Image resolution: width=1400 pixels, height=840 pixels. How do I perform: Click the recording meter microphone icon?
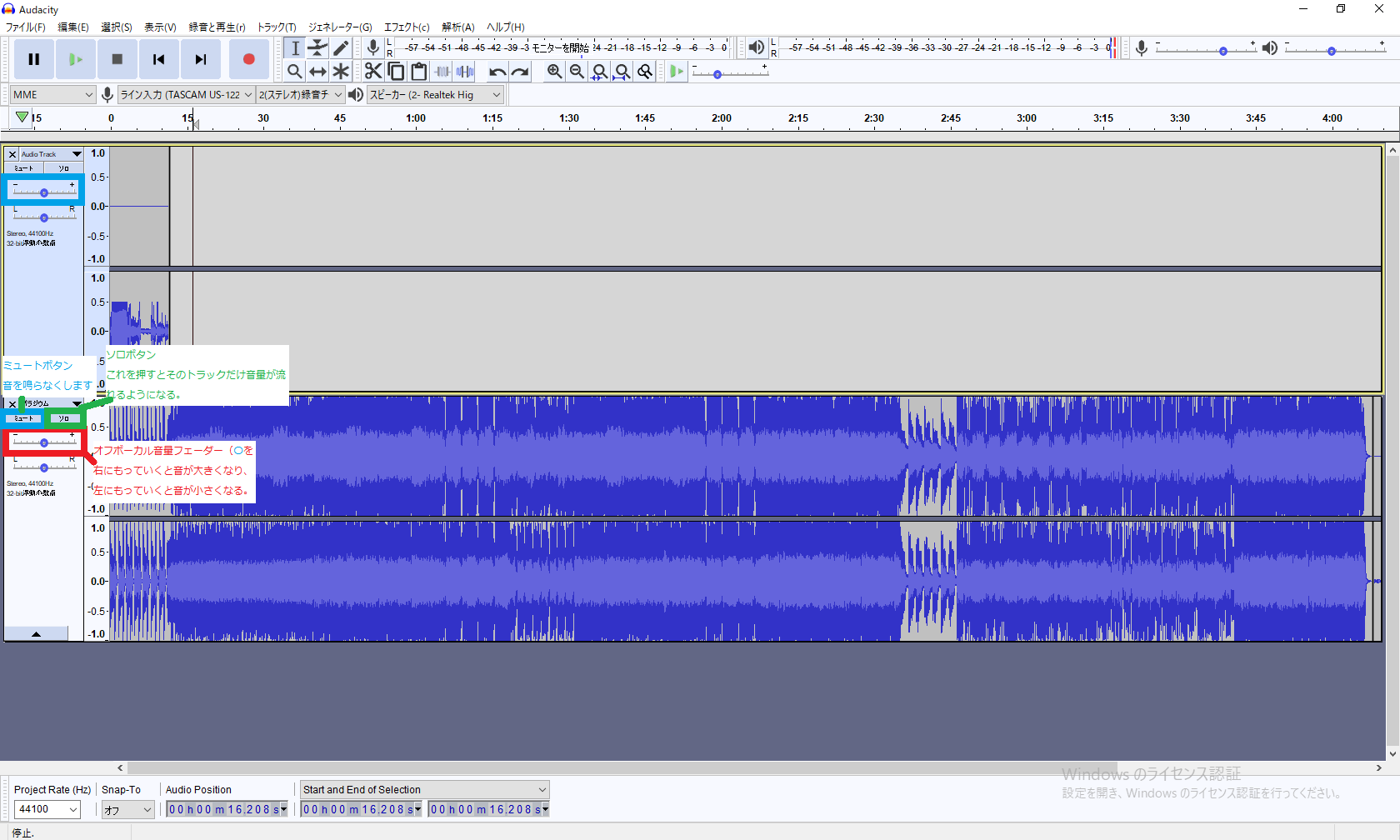point(373,47)
